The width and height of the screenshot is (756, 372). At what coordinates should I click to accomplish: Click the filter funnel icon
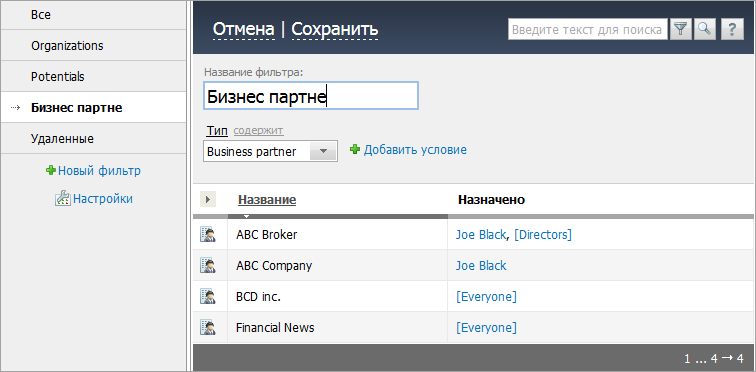point(680,29)
